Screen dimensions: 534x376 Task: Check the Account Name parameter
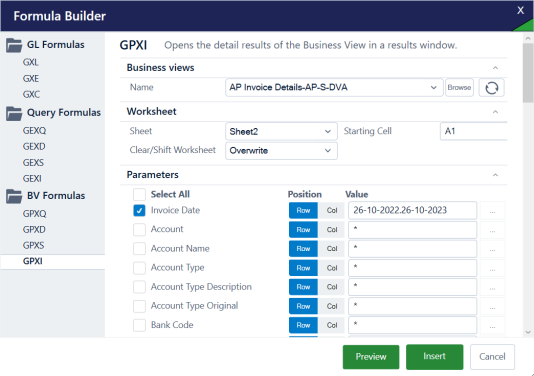(139, 249)
